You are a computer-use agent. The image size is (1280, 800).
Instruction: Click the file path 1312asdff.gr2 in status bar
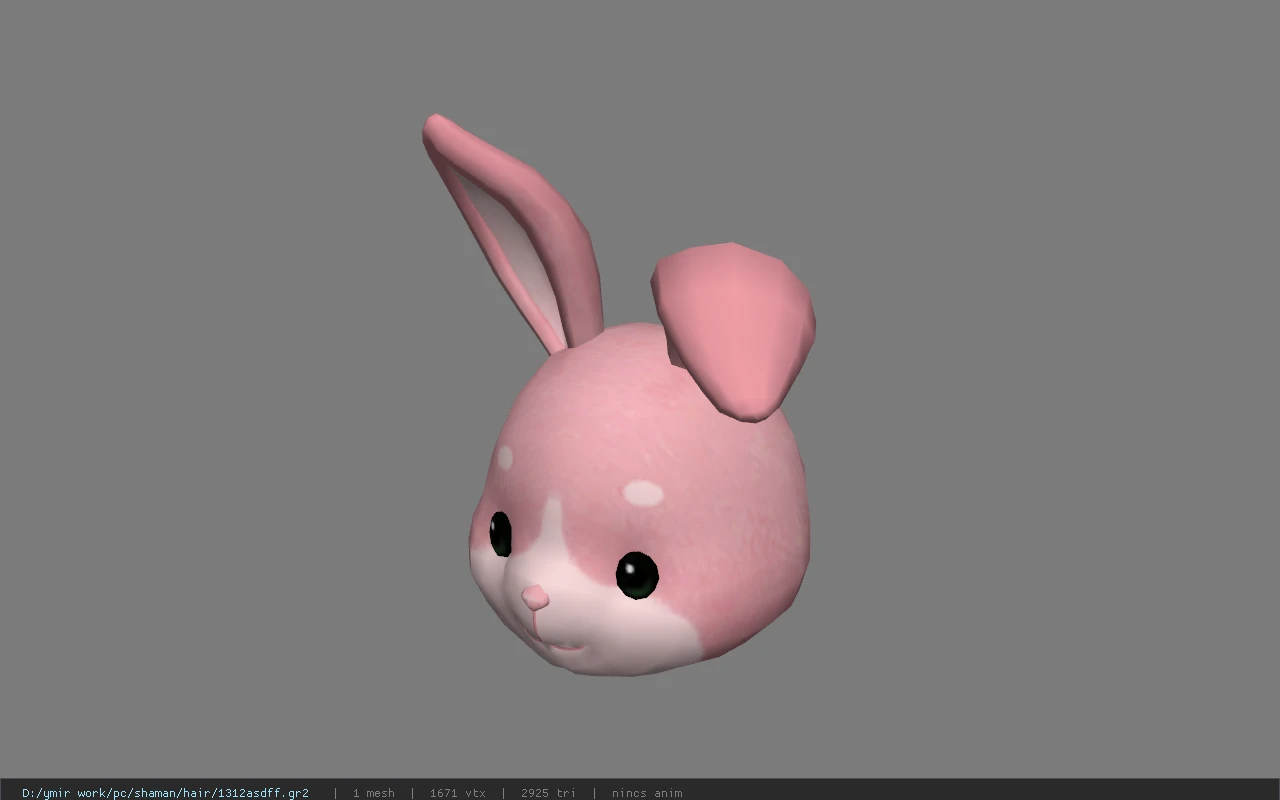tap(165, 793)
